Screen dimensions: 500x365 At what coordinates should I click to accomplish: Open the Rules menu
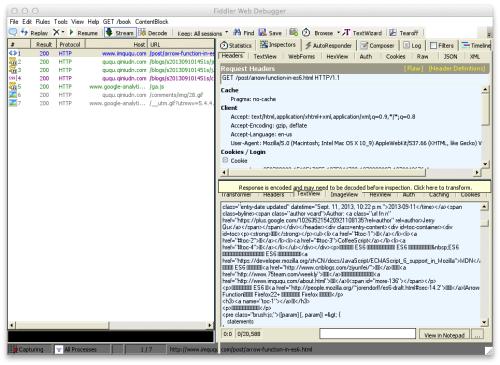pos(43,22)
